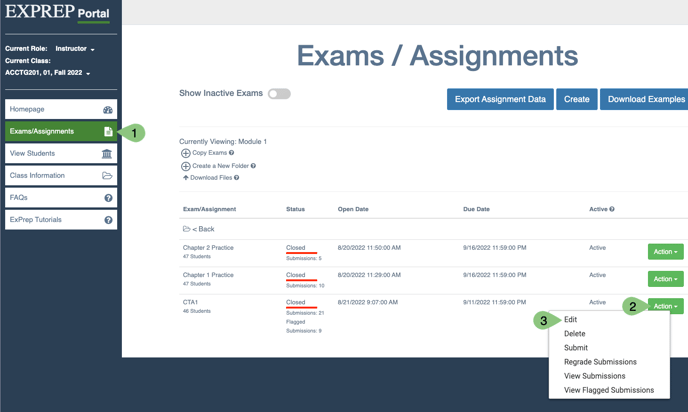
Task: Click help icon next to Create a New Folder
Action: tap(253, 166)
